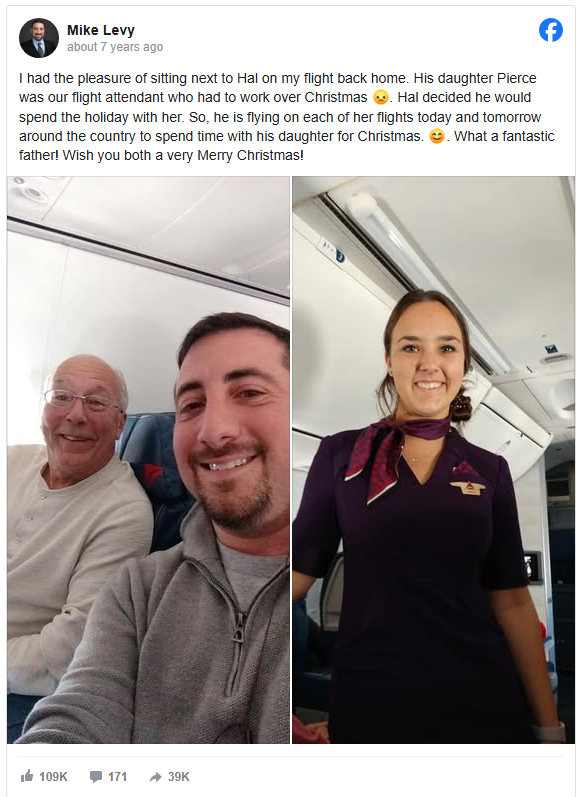View the 39K shares count
581x797 pixels.
[178, 777]
